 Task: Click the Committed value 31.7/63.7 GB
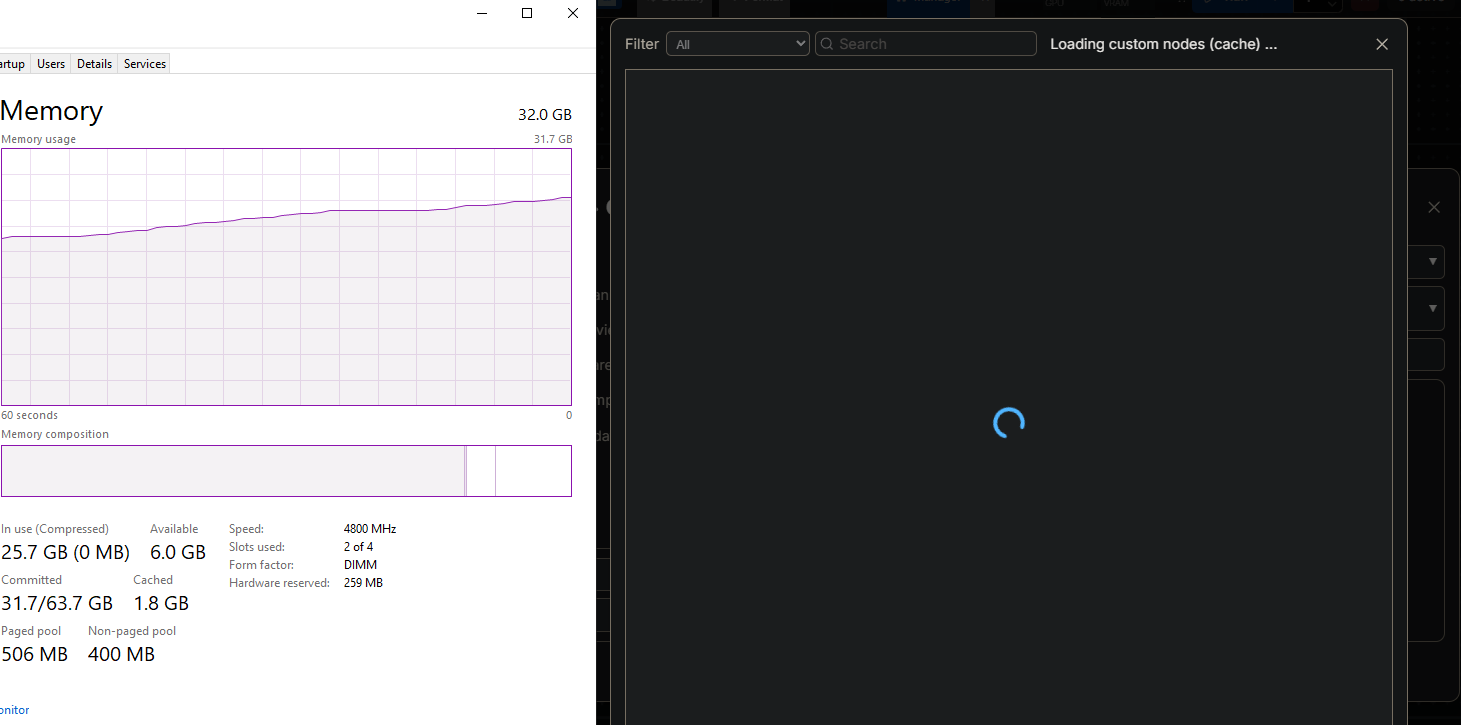pyautogui.click(x=57, y=603)
